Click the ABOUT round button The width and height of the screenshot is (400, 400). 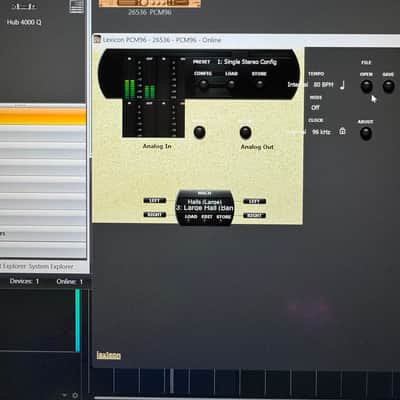(366, 134)
